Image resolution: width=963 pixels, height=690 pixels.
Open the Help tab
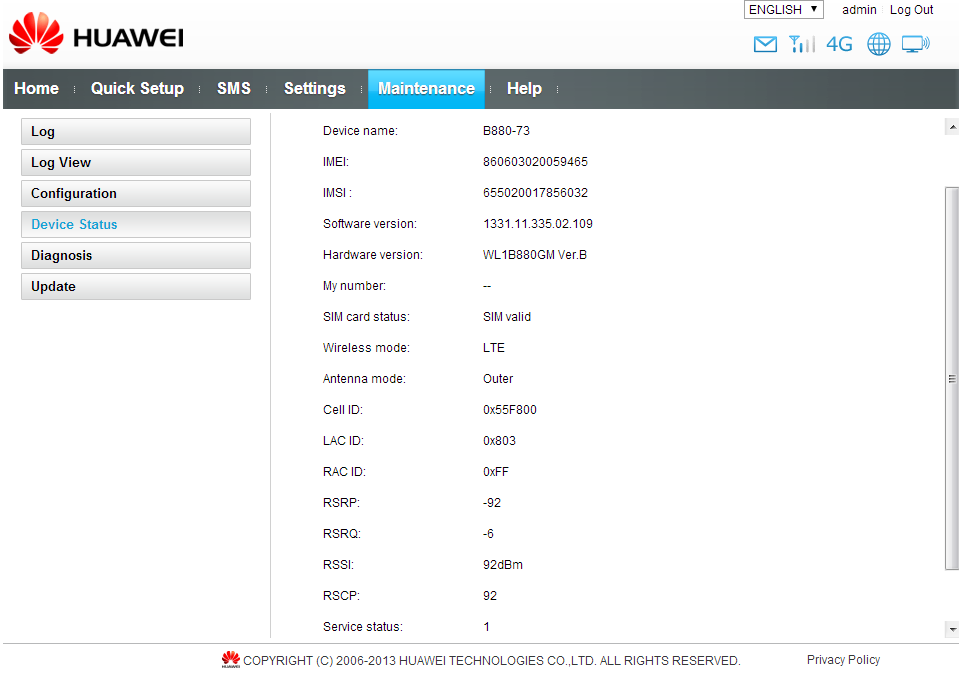coord(524,89)
